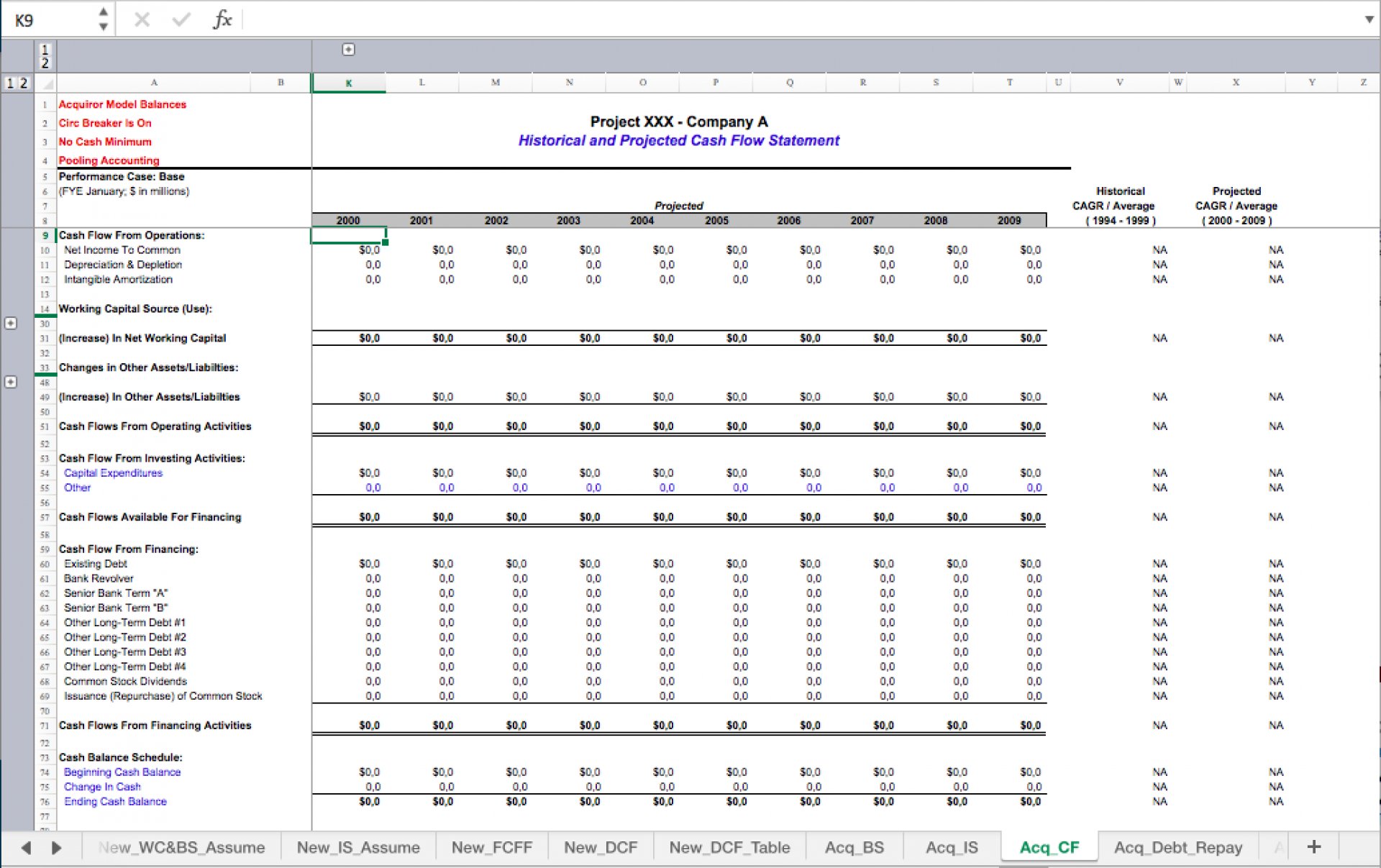The height and width of the screenshot is (868, 1381).
Task: Click the 'Bank Revolver' row label
Action: [99, 578]
